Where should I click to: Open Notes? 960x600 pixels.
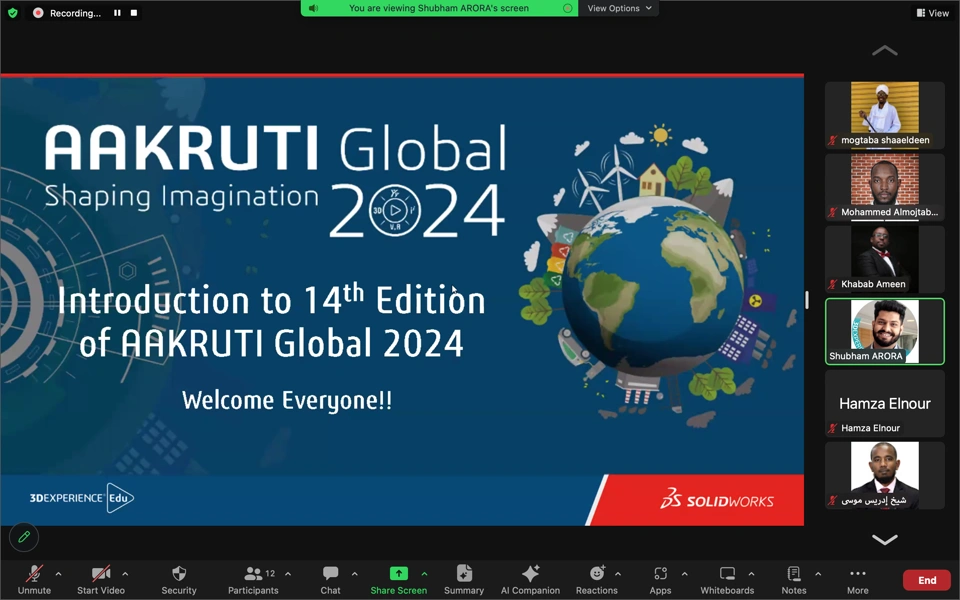click(x=793, y=579)
